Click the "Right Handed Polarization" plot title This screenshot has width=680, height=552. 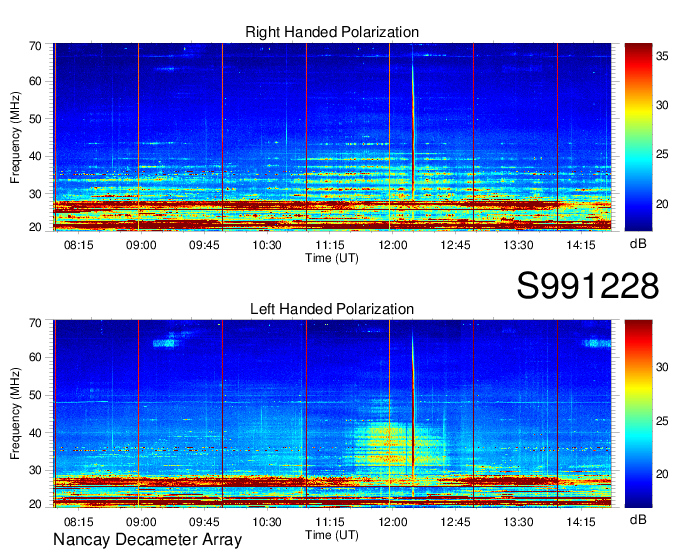[x=332, y=32]
